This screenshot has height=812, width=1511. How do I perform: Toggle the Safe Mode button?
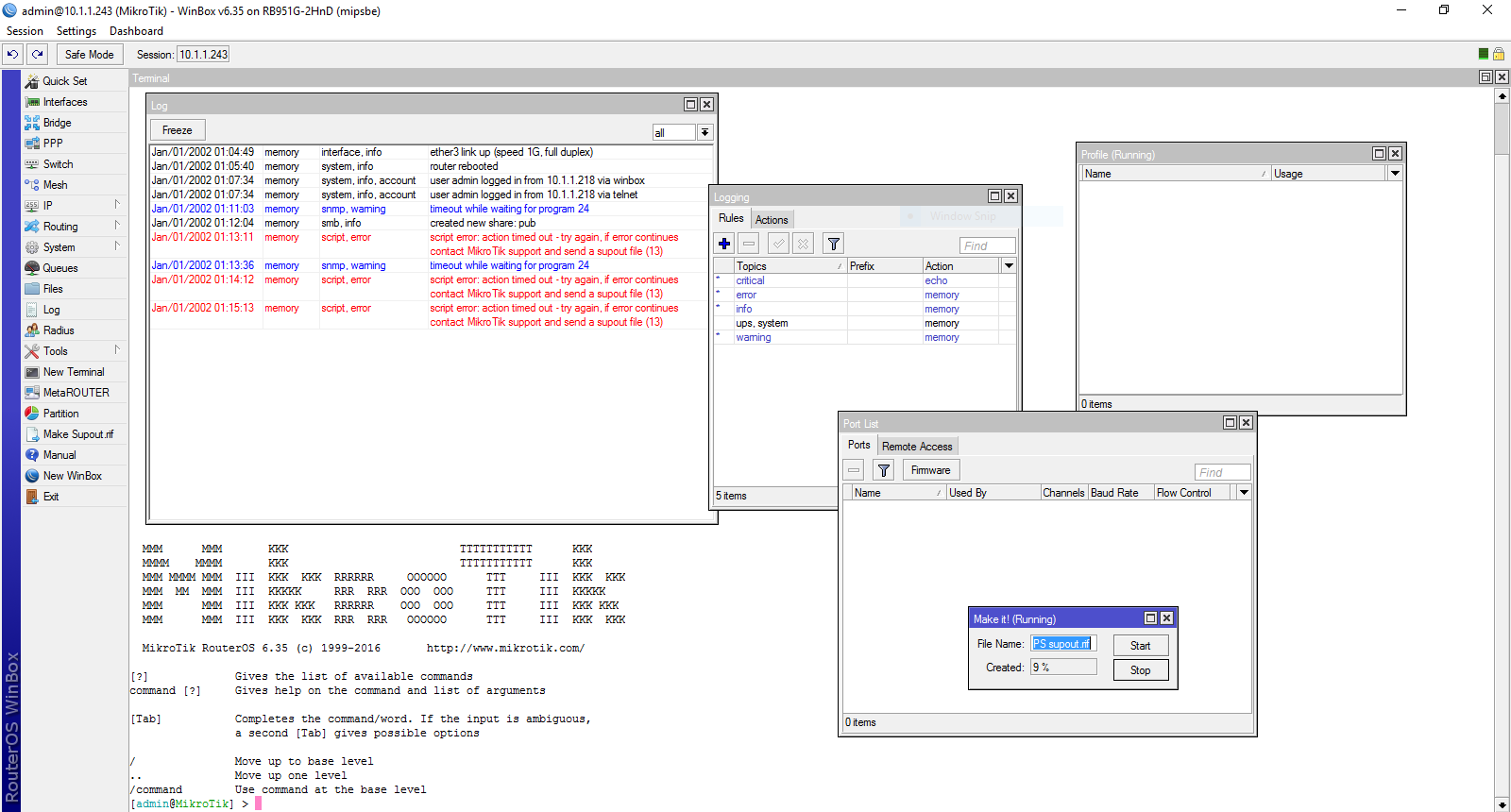click(89, 54)
